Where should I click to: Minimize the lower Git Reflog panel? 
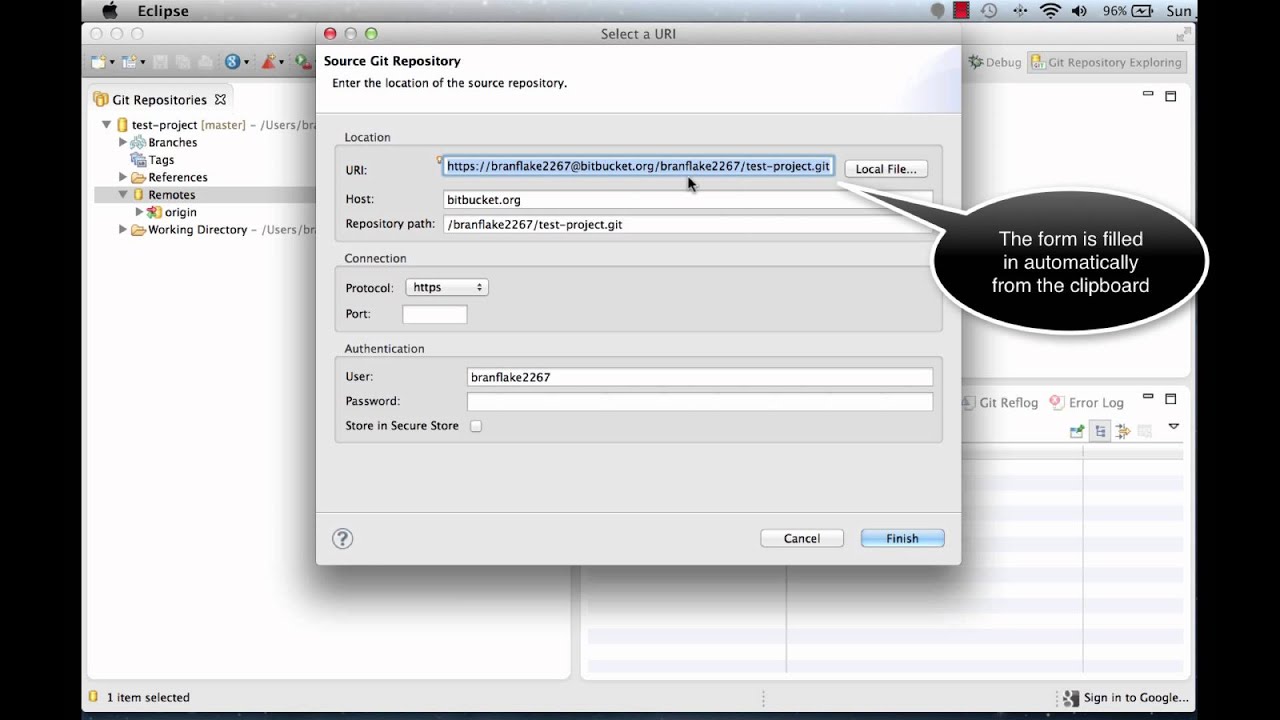pos(1148,398)
